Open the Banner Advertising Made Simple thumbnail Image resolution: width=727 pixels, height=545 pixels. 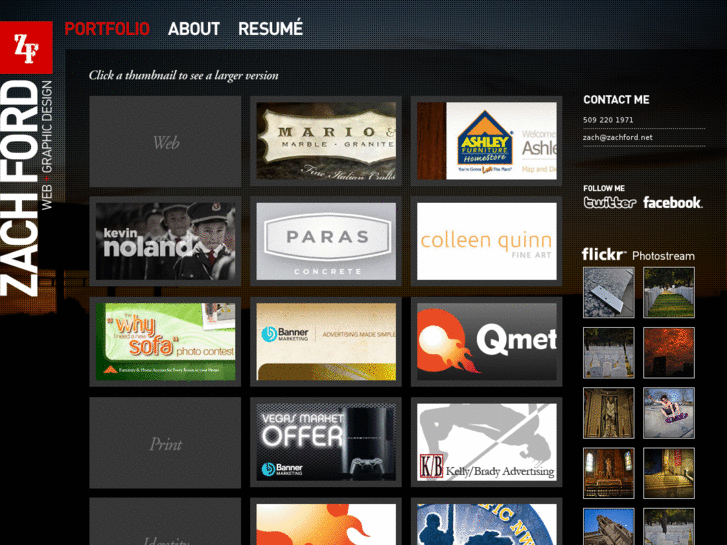[326, 342]
